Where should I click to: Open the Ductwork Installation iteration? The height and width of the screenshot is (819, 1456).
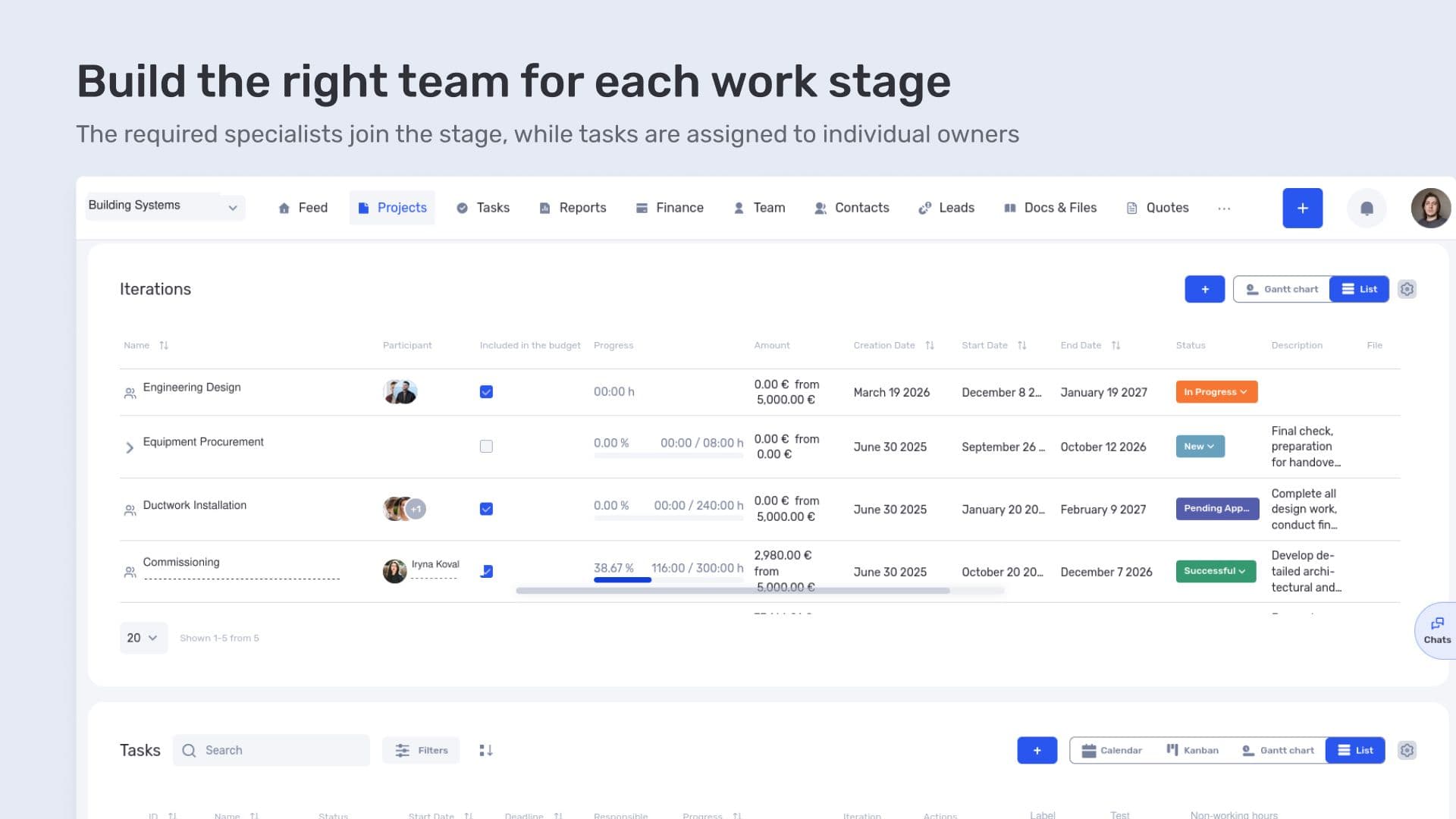point(195,505)
